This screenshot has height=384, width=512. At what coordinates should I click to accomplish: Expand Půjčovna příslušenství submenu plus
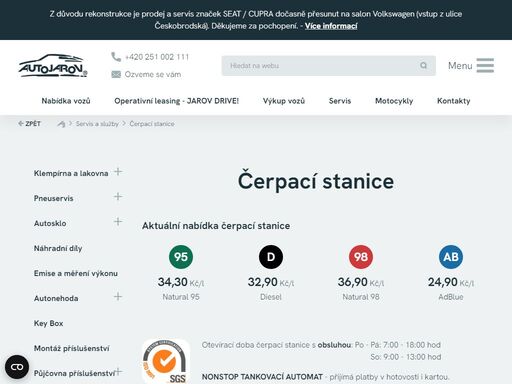(118, 372)
